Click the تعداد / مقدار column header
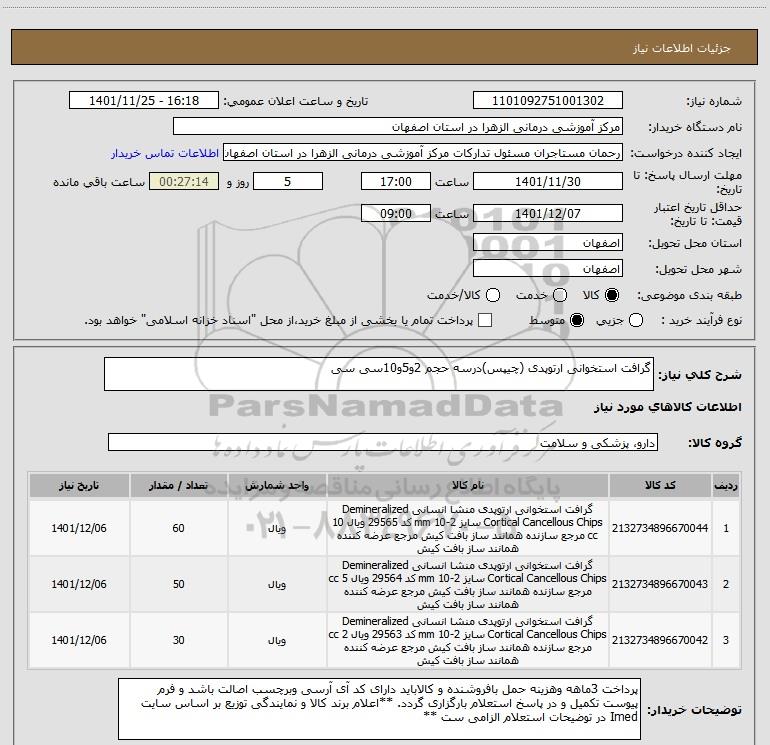Viewport: 770px width, 745px height. [179, 486]
